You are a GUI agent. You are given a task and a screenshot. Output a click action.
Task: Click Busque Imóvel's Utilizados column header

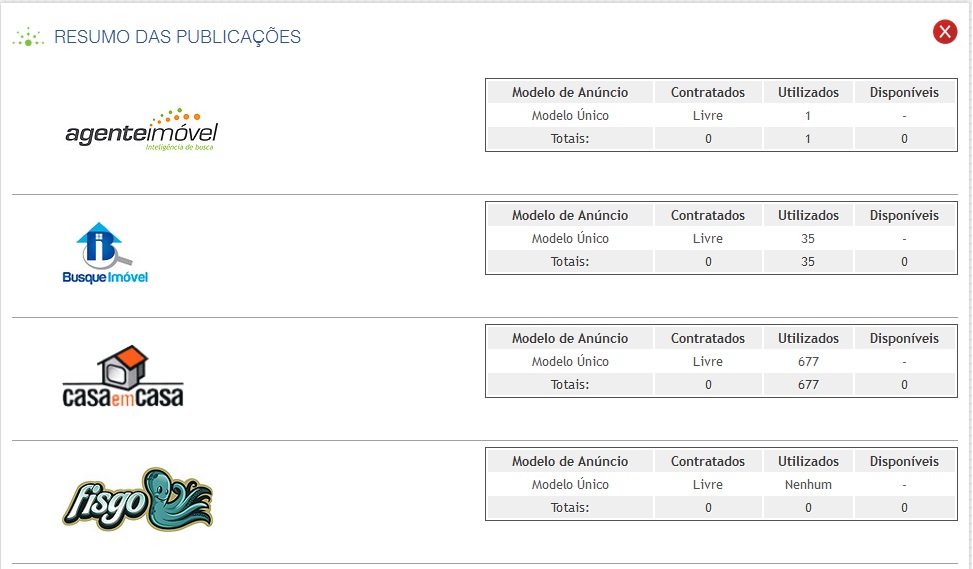tap(808, 215)
